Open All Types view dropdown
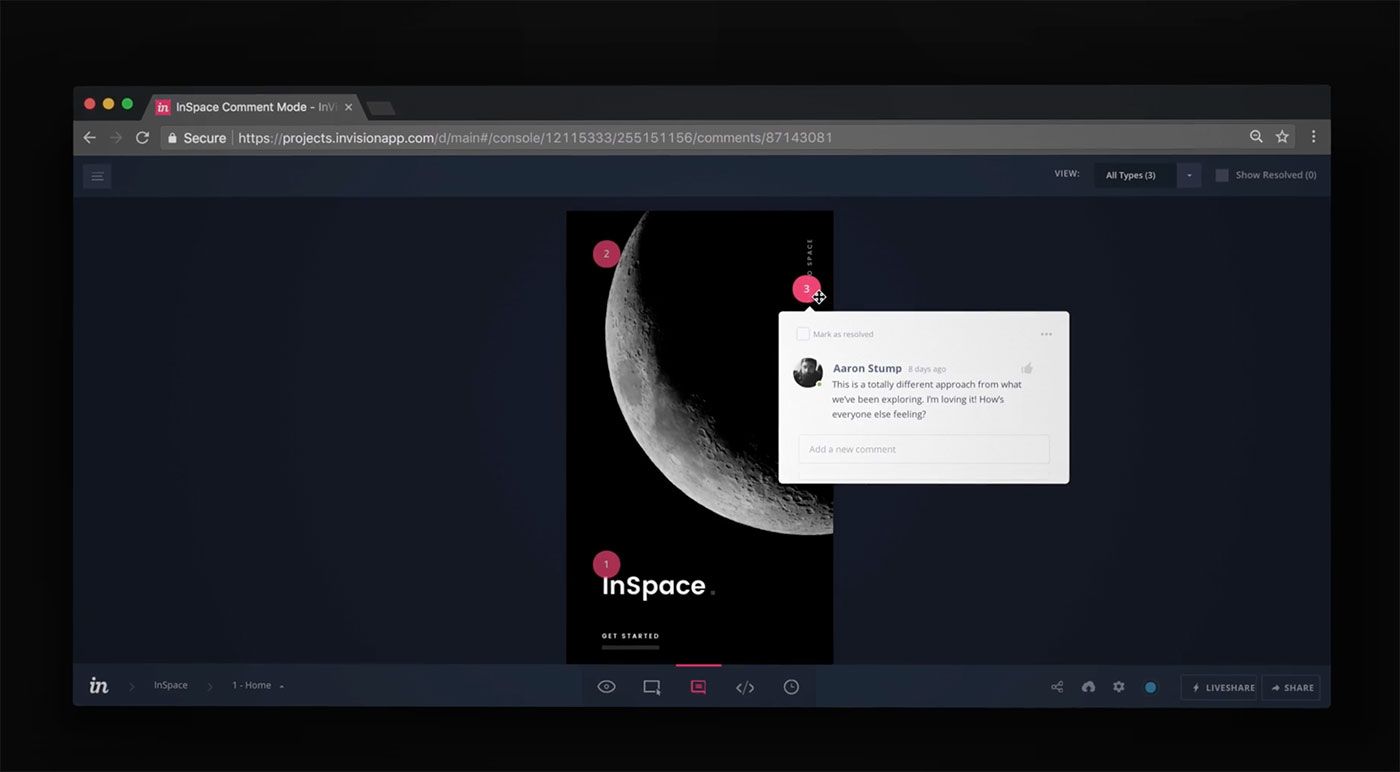Screen dimensions: 1400x772 pos(1135,175)
